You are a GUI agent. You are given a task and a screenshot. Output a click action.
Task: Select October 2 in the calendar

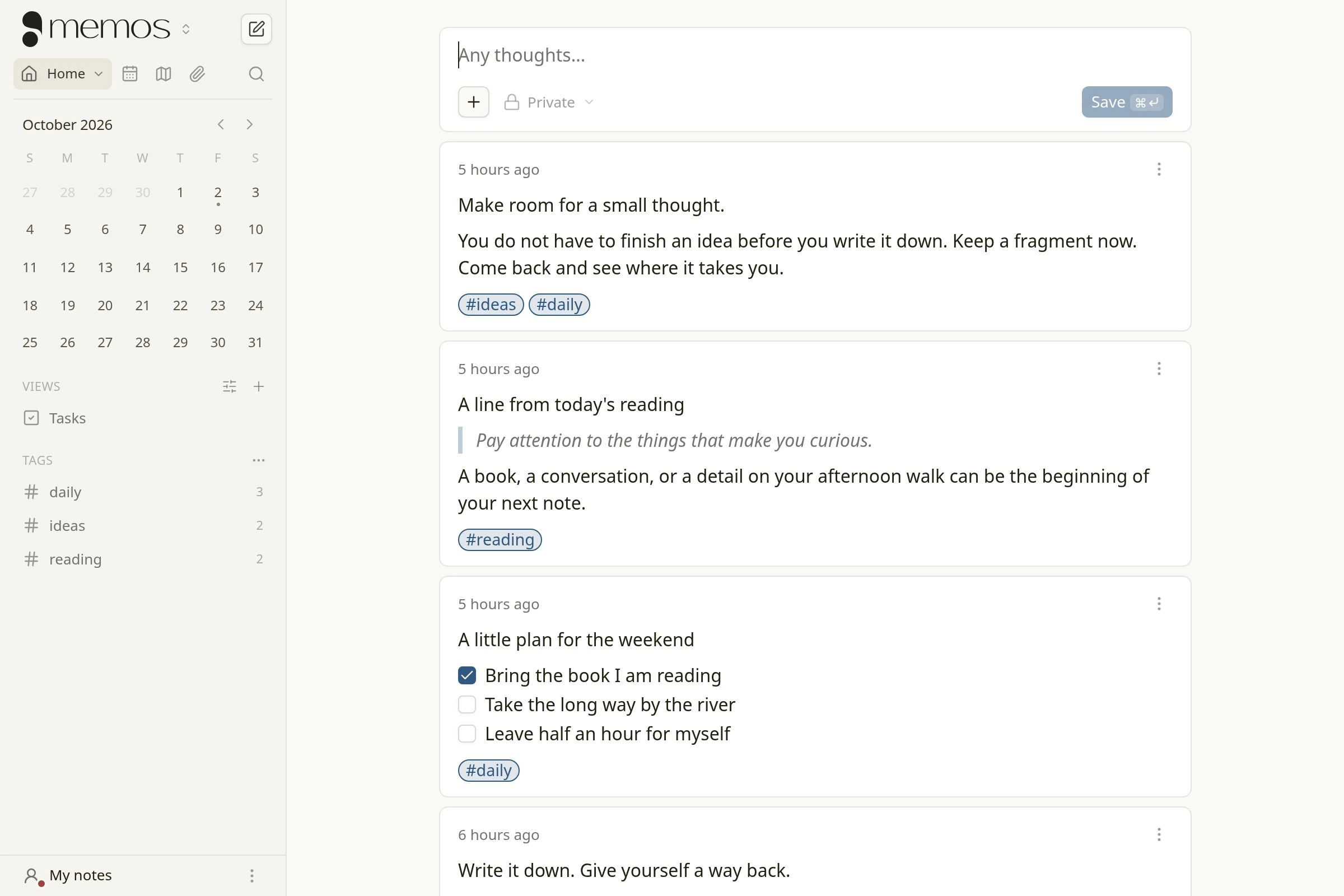(218, 193)
